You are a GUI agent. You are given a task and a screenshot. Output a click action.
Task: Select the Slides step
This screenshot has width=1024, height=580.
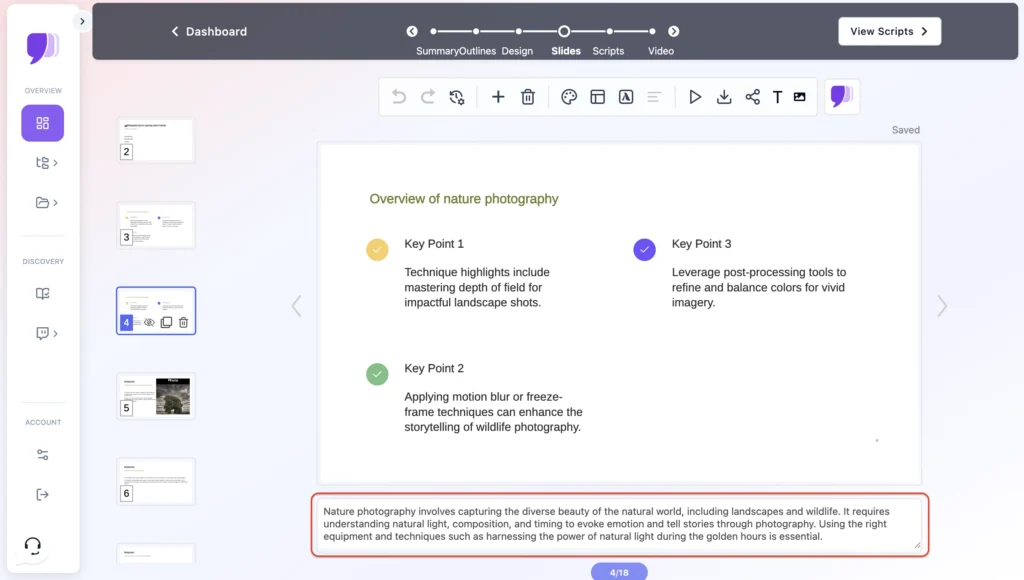(x=566, y=51)
